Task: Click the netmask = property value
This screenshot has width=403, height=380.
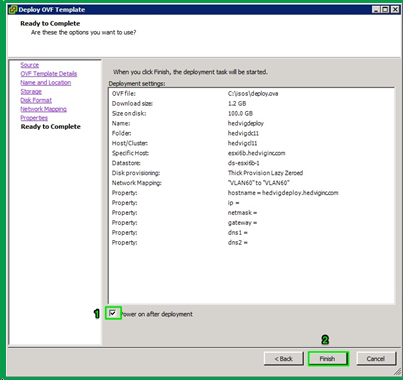Action: [x=242, y=213]
